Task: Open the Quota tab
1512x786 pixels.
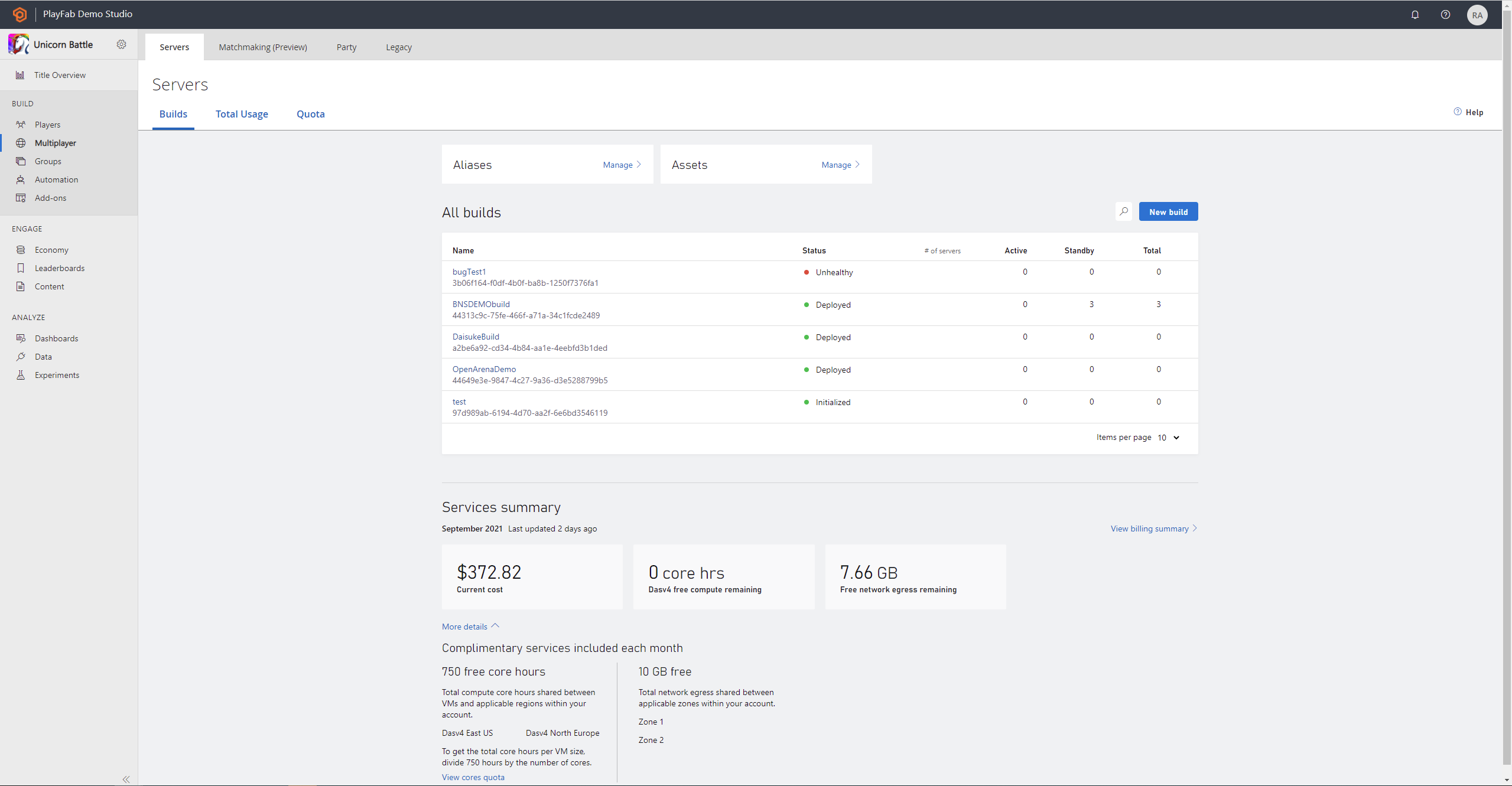Action: 310,113
